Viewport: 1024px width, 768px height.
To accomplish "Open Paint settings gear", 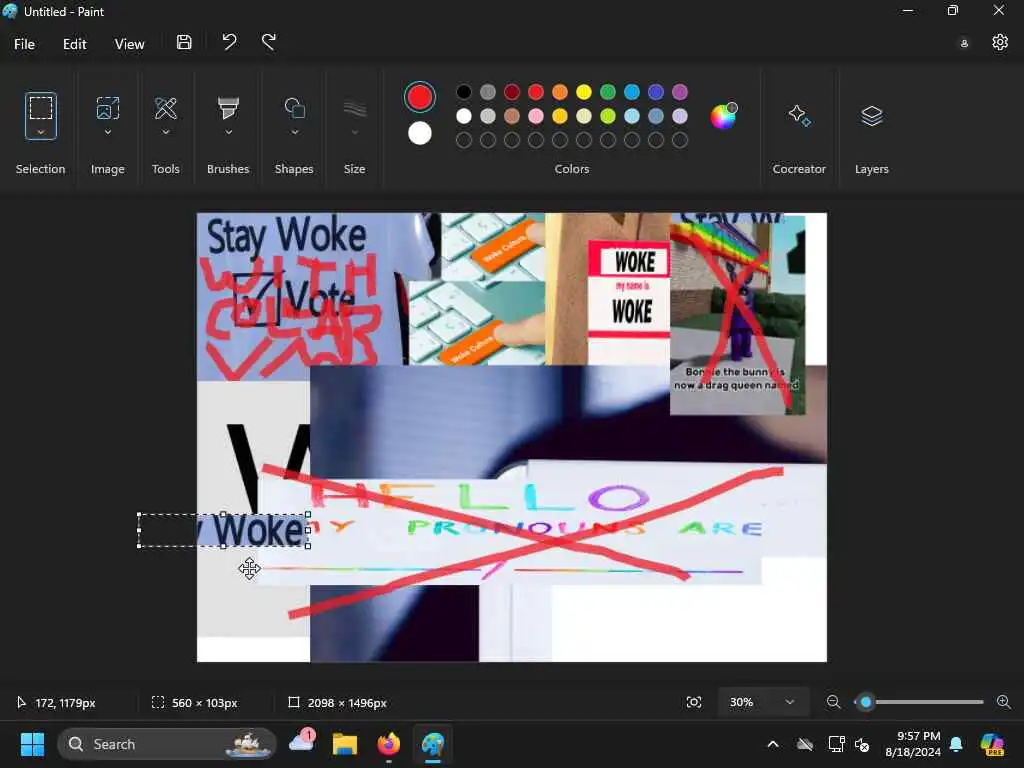I will click(x=1000, y=42).
